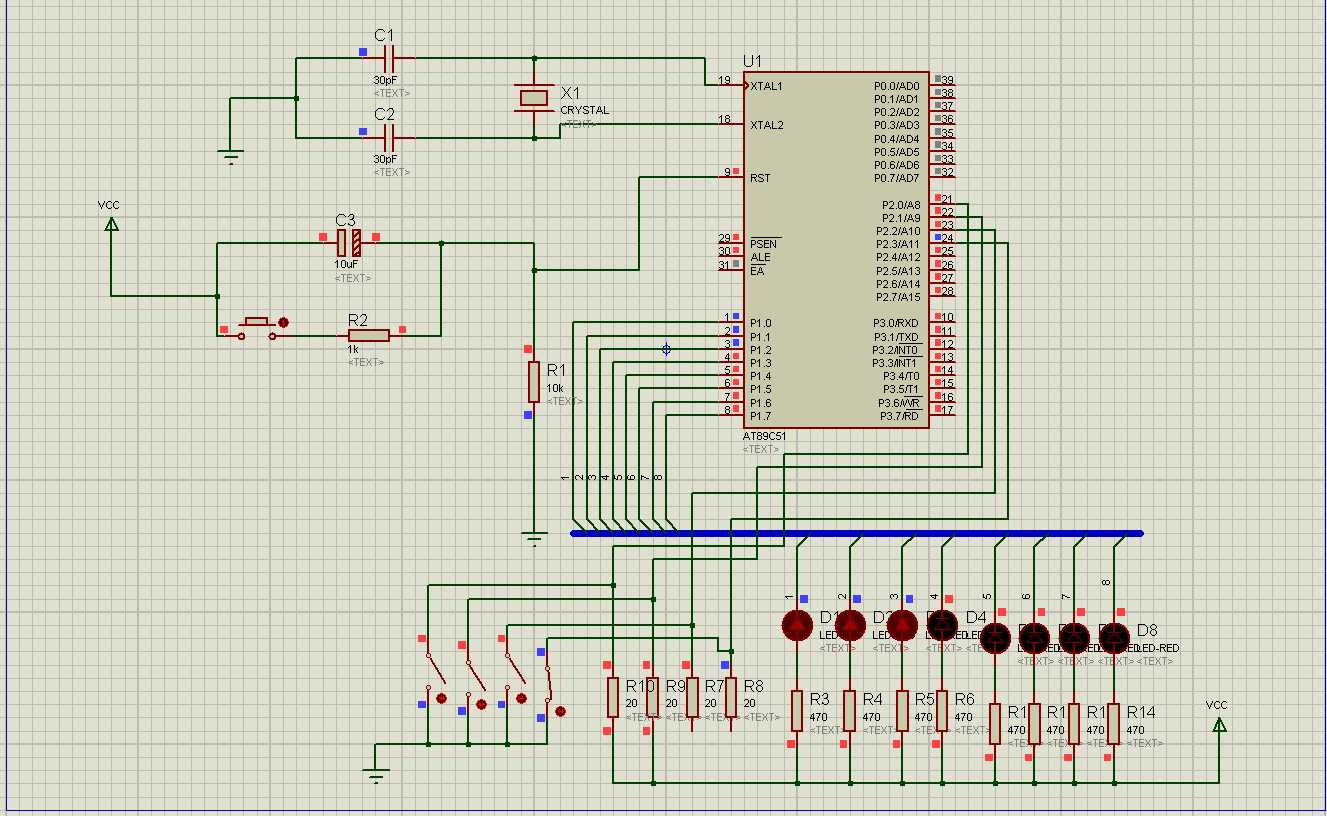Viewport: 1327px width, 816px height.
Task: Click the AT89C51 part name text
Action: (765, 437)
